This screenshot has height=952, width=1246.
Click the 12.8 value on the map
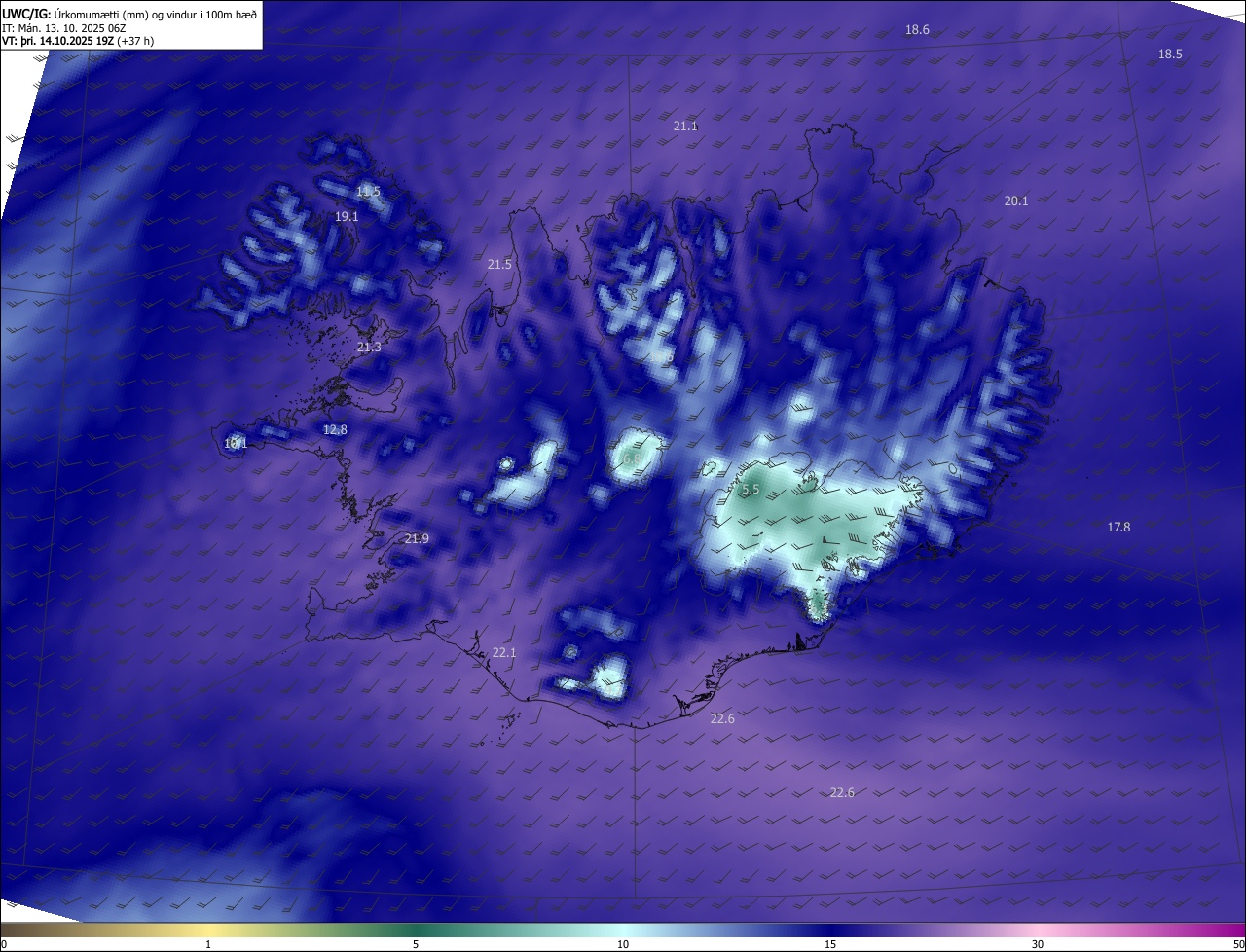point(335,429)
